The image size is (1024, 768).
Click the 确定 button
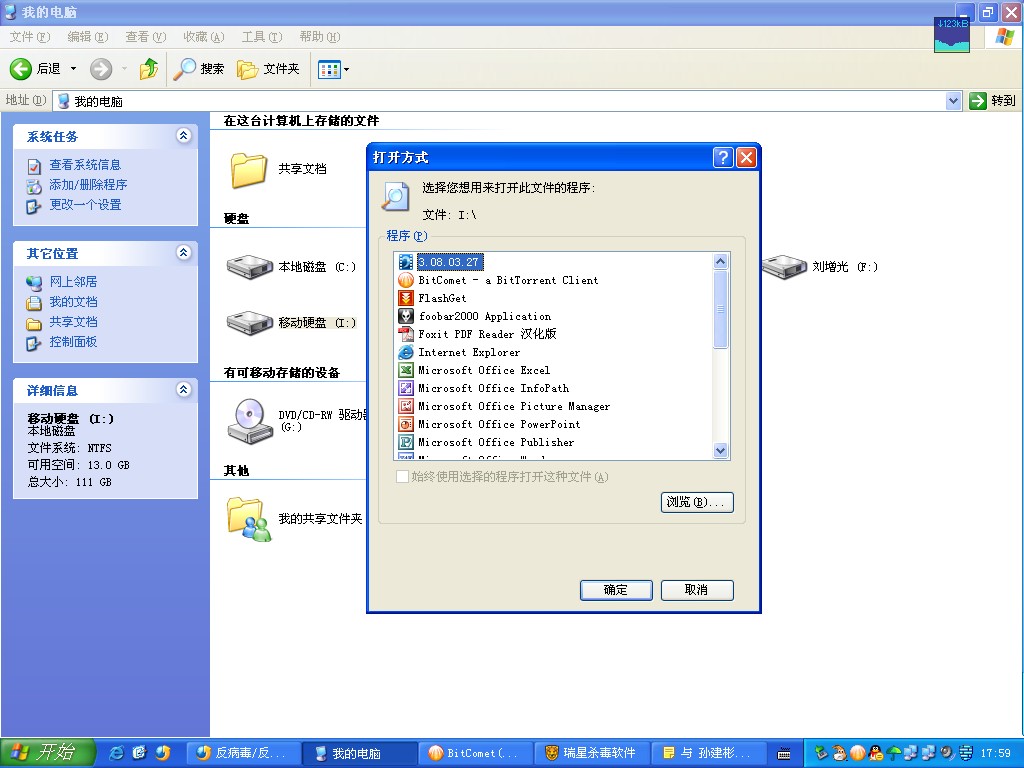pyautogui.click(x=616, y=590)
